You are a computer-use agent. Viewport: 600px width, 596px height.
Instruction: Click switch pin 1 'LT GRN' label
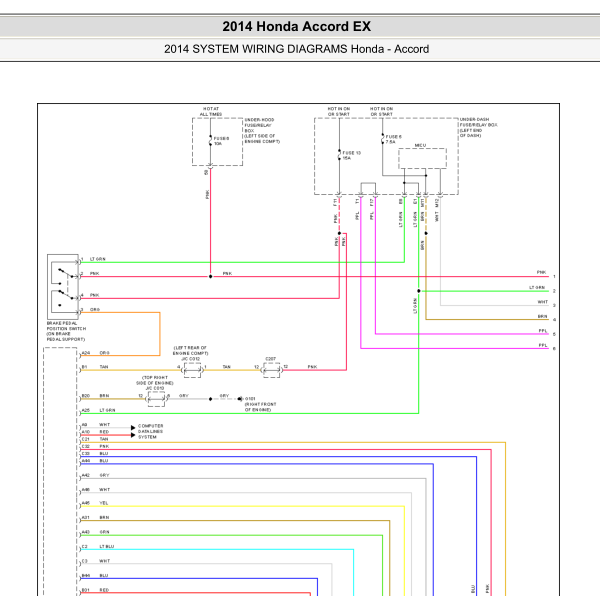[98, 259]
